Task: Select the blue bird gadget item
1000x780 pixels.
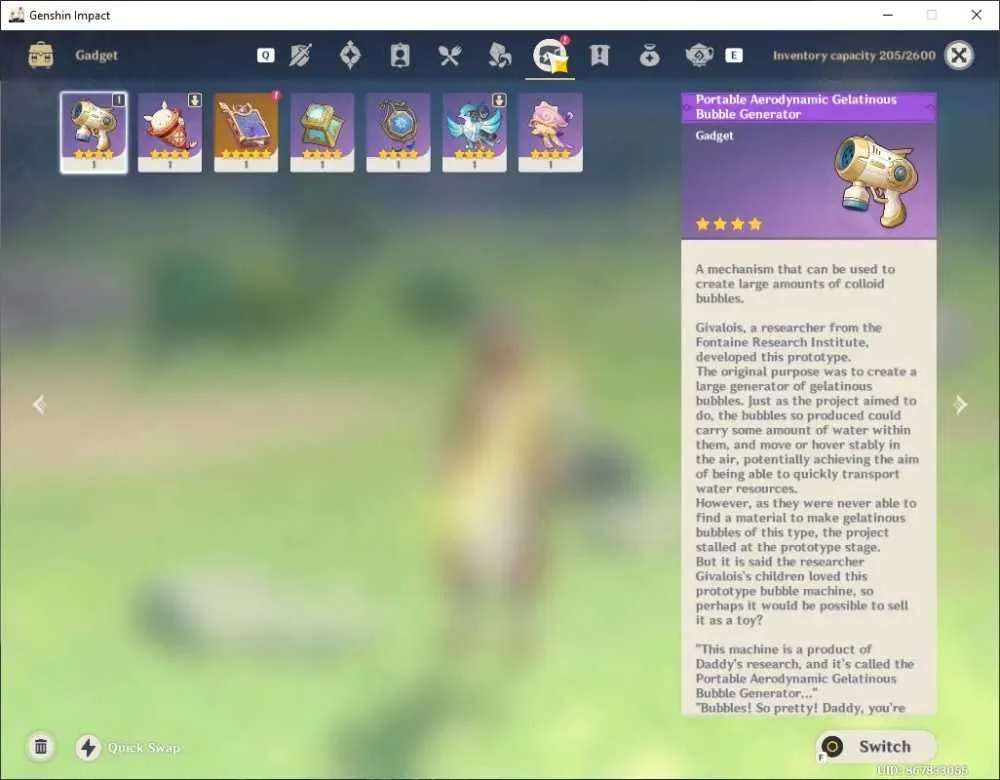Action: 474,133
